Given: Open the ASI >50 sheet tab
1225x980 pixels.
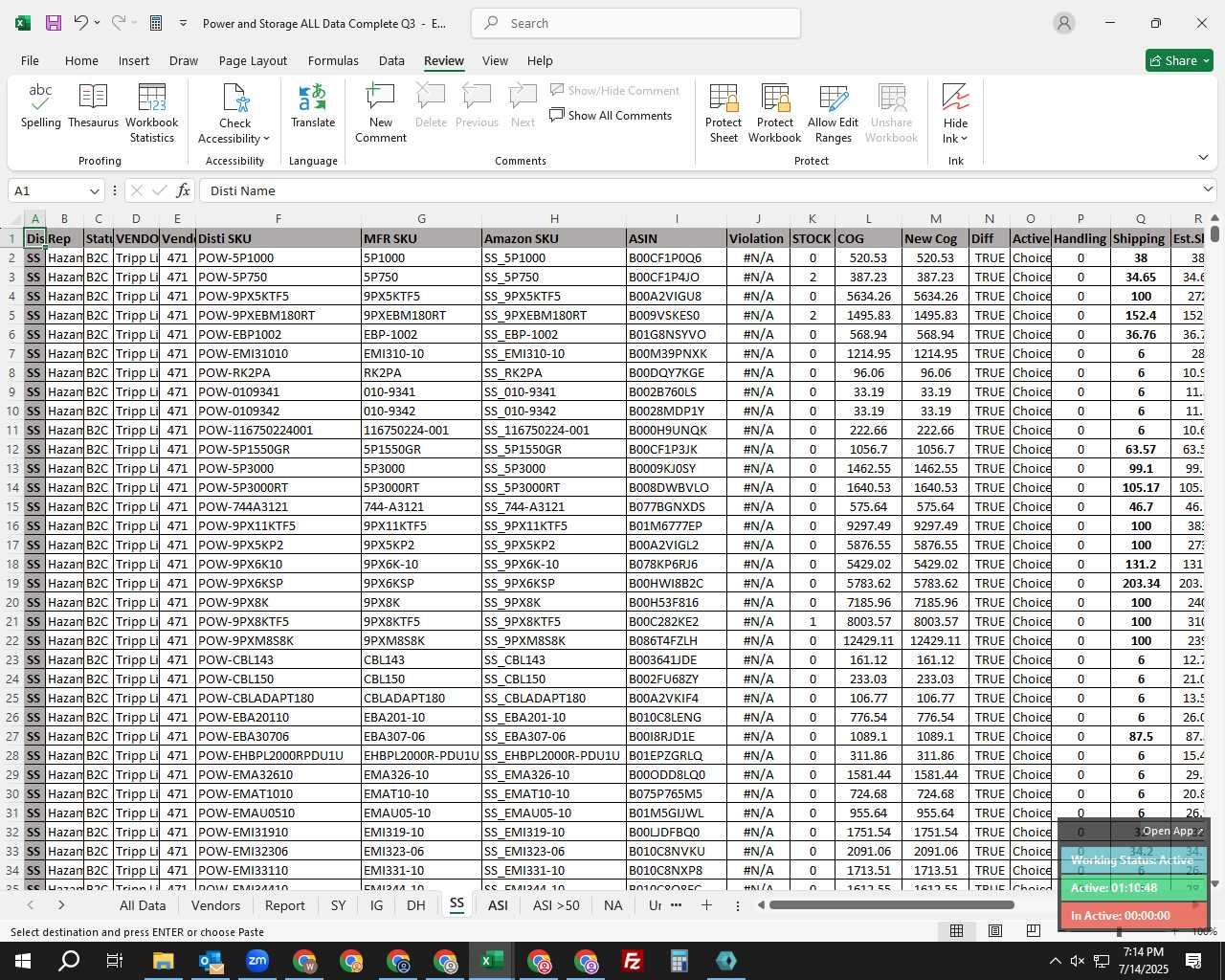Looking at the screenshot, I should coord(556,905).
